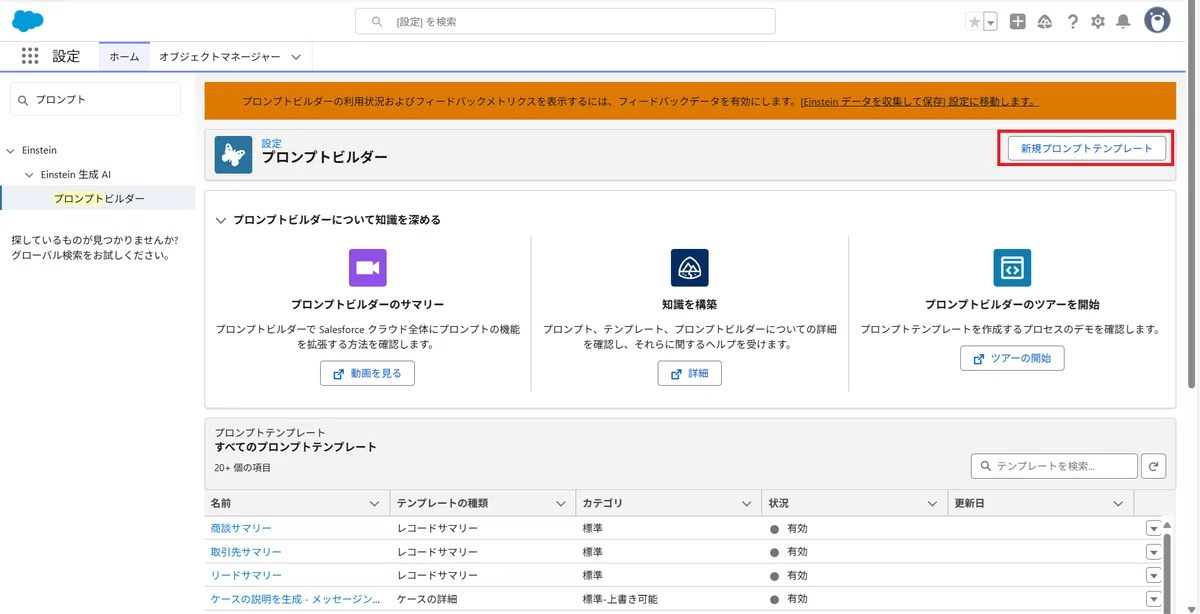This screenshot has height=614, width=1200.
Task: Click the Trailhead guidance icon
Action: pos(1044,21)
